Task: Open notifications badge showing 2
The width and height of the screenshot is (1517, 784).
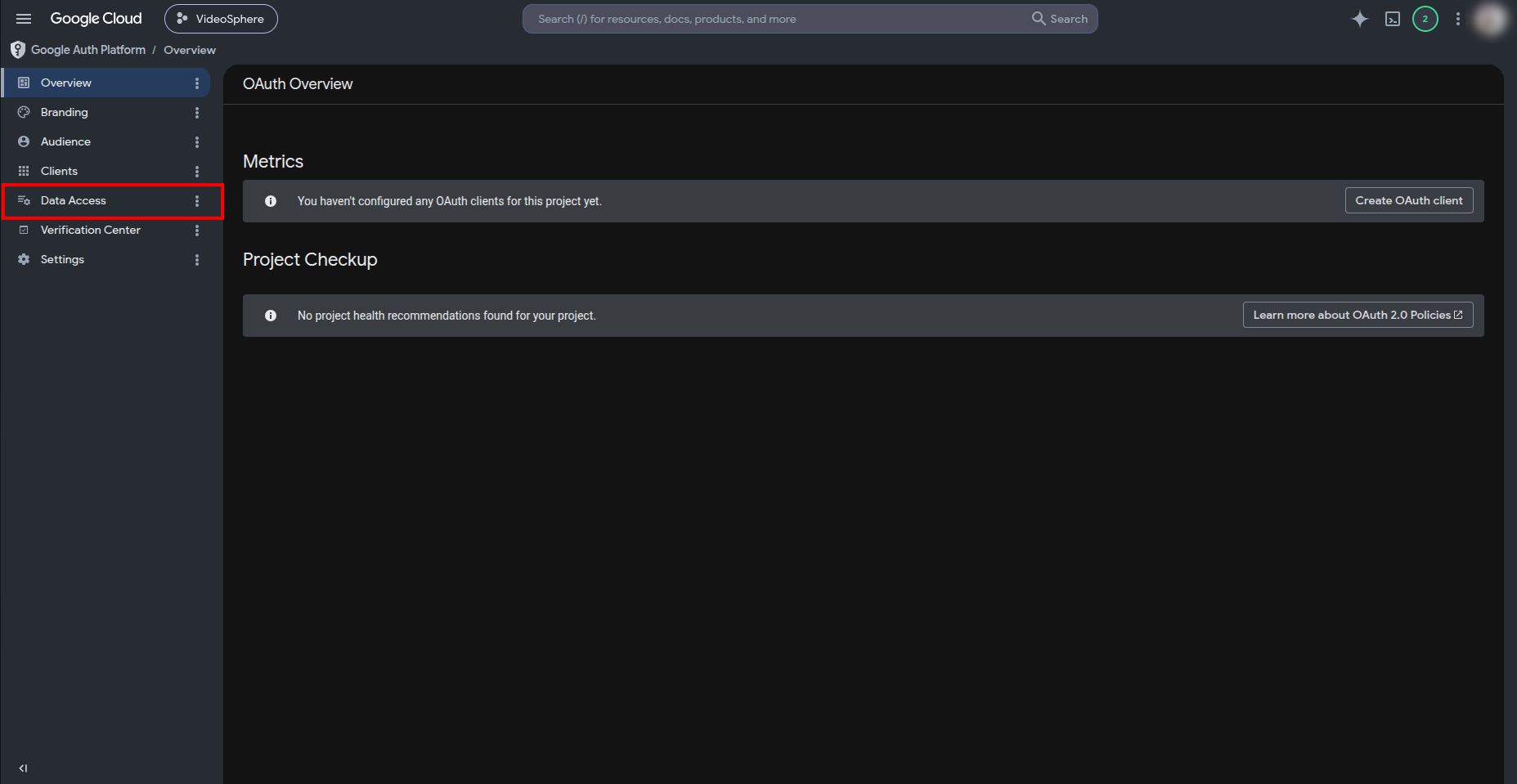Action: click(1425, 19)
